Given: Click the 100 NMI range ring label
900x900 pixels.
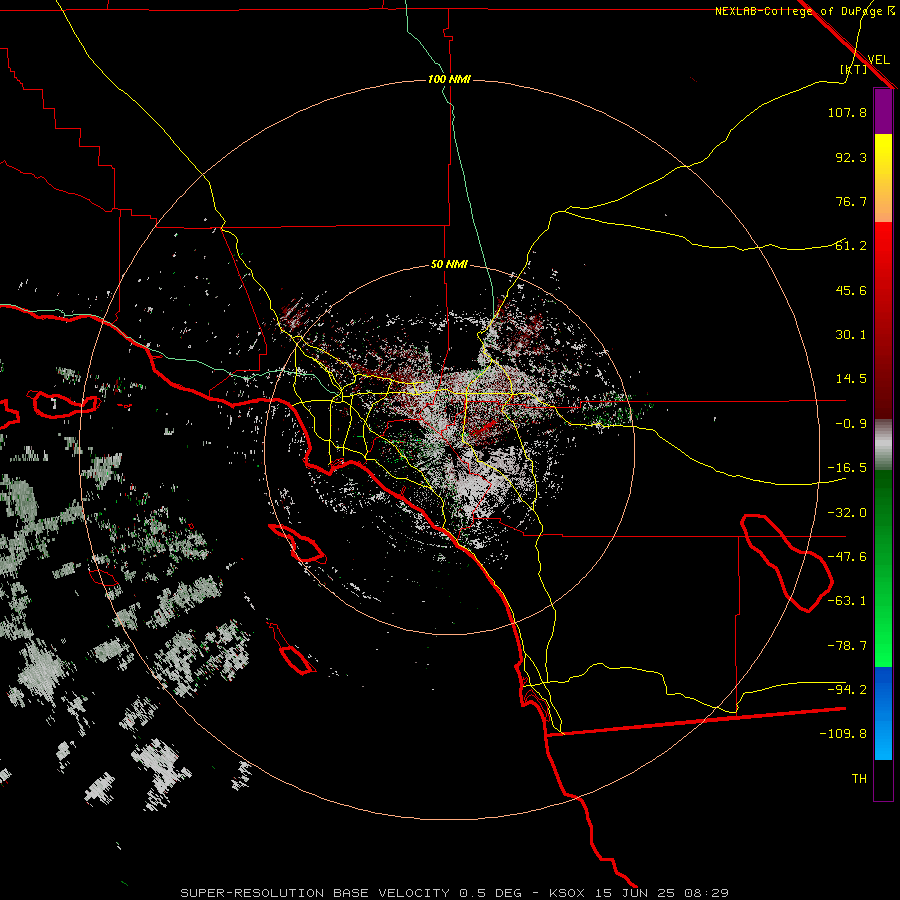Looking at the screenshot, I should click(449, 79).
